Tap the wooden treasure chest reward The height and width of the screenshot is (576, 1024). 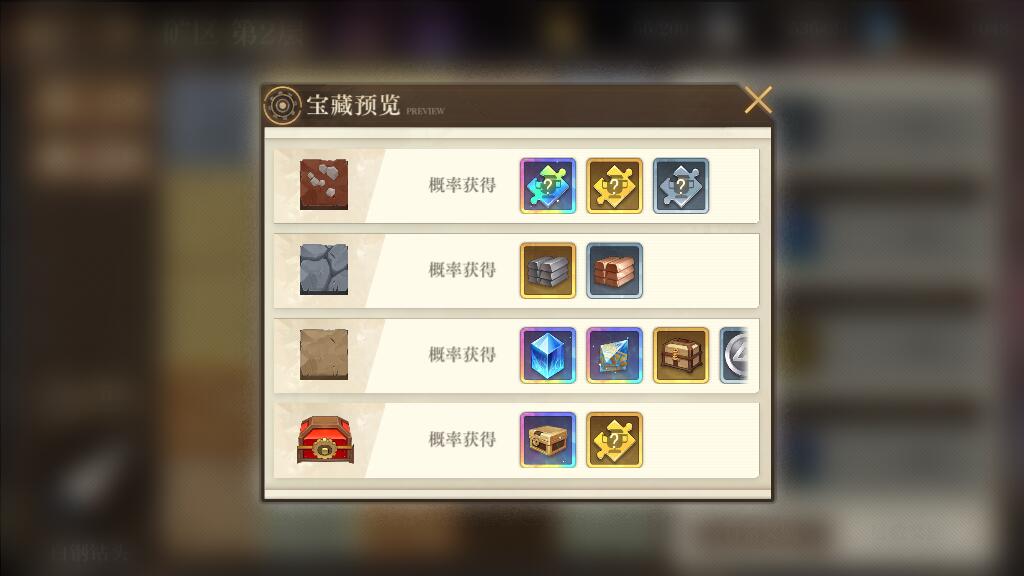click(x=681, y=355)
